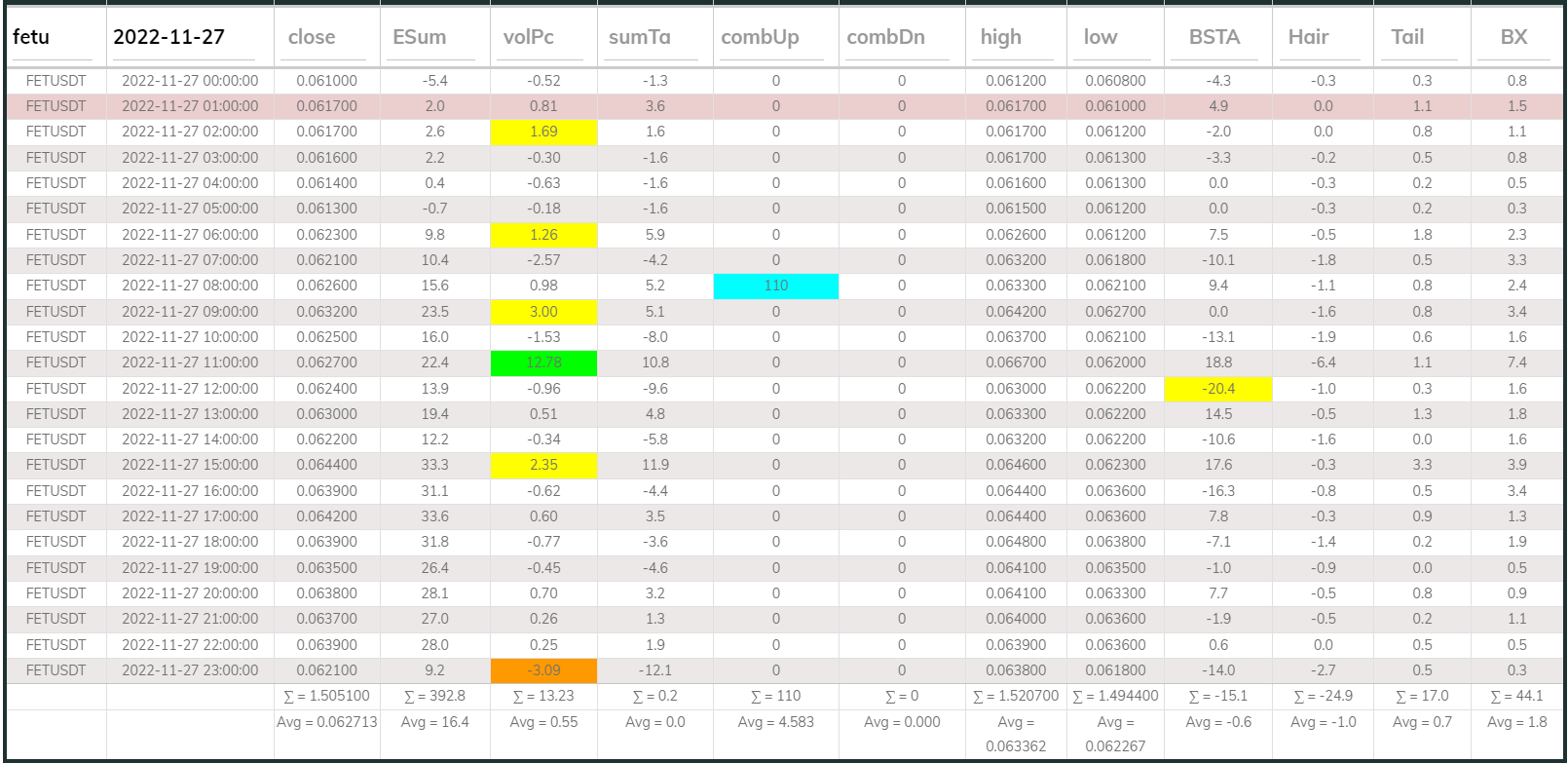This screenshot has height=763, width=1568.
Task: Click BX value 7.4
Action: (1516, 362)
